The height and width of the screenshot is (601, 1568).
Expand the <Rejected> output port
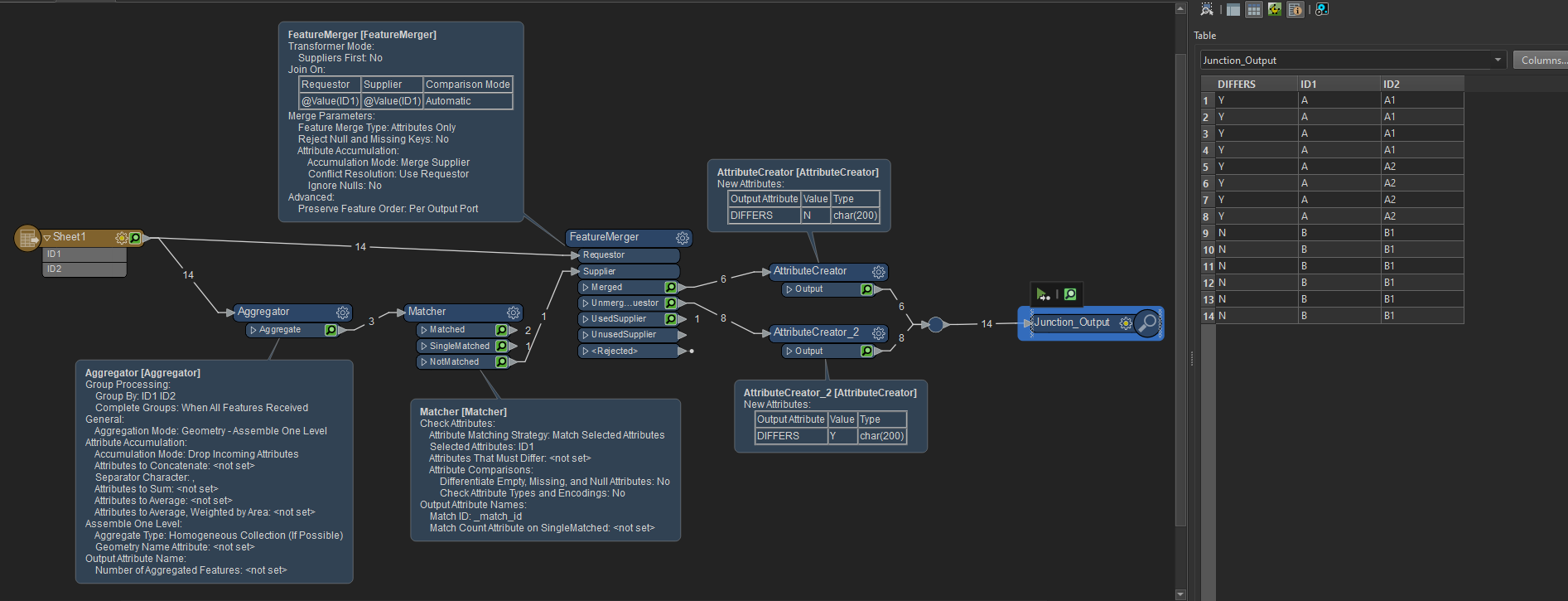pyautogui.click(x=586, y=351)
